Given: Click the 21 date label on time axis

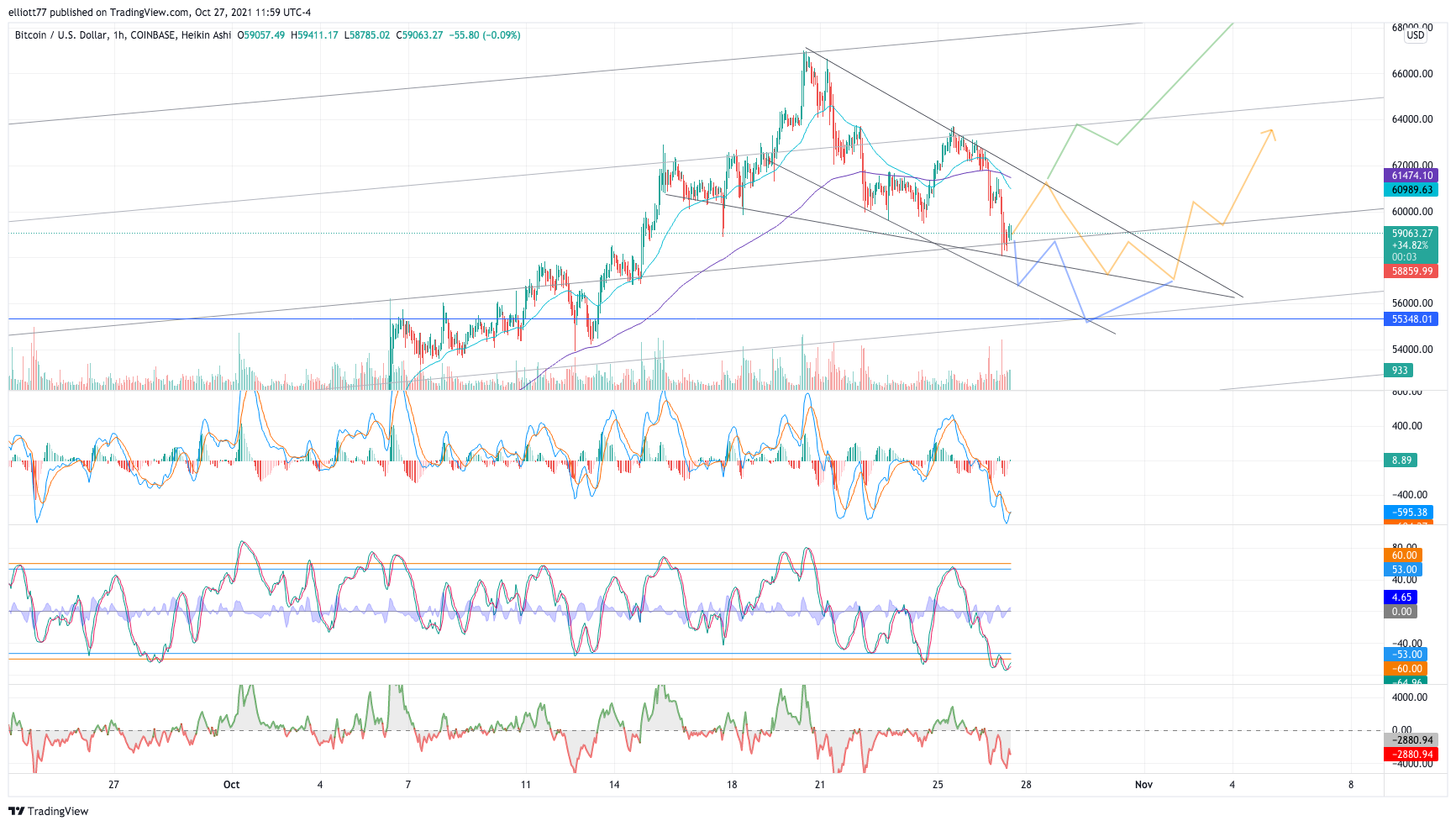Looking at the screenshot, I should coord(820,785).
